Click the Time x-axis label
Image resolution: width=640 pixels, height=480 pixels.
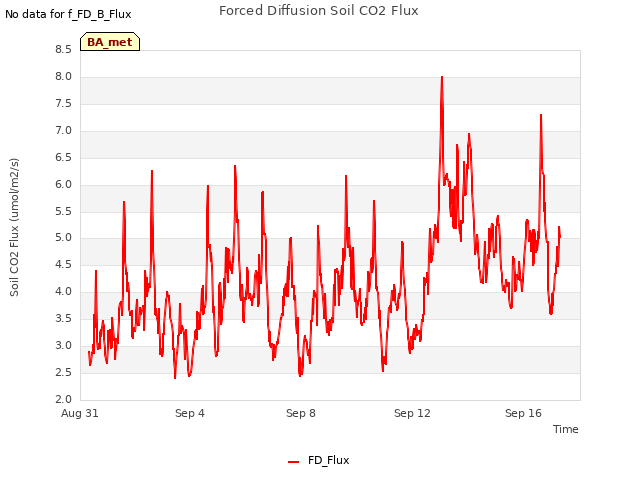pos(565,429)
